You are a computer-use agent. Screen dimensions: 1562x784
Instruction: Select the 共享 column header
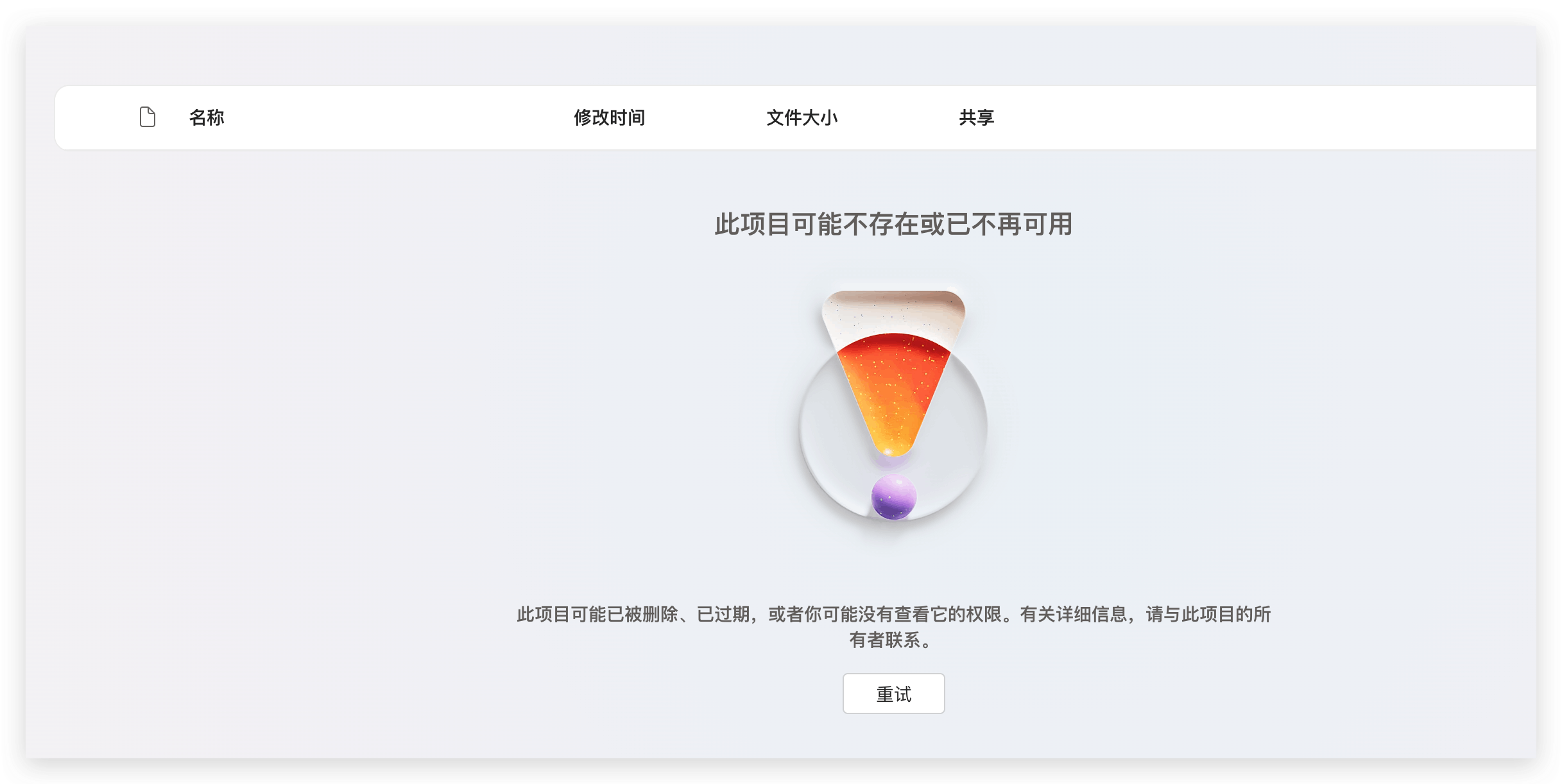coord(975,117)
